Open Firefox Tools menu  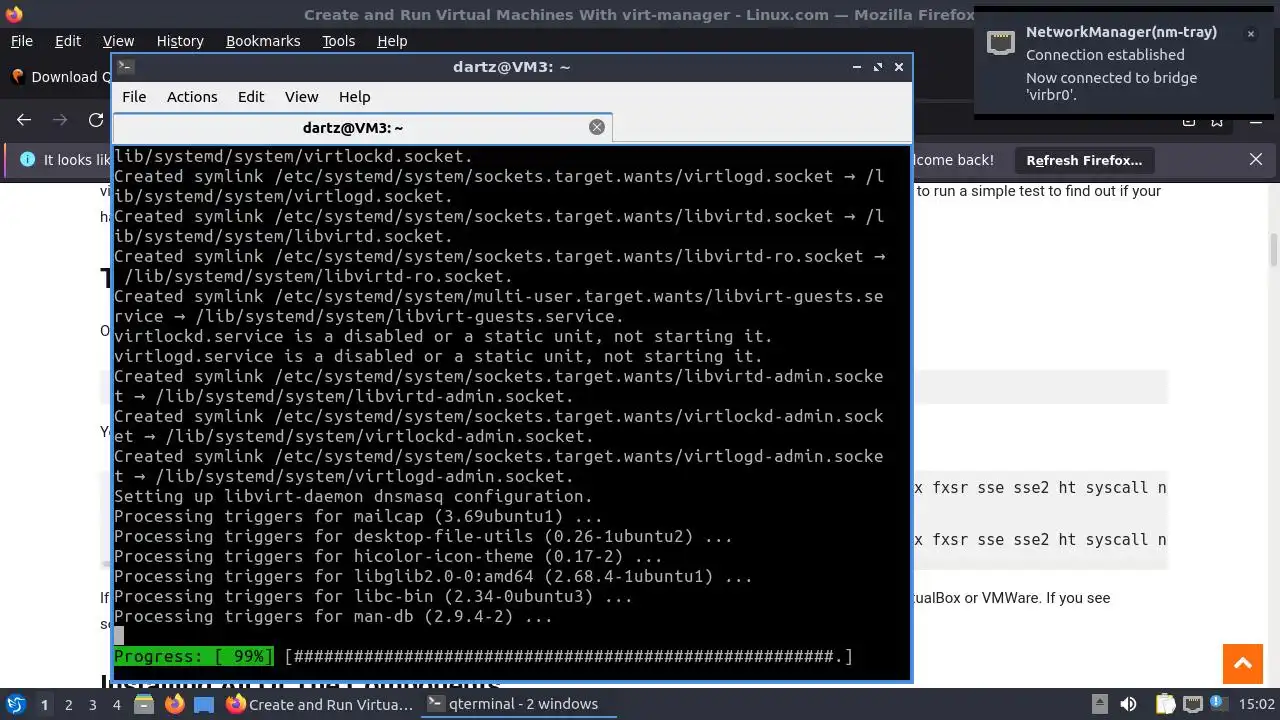pyautogui.click(x=339, y=41)
